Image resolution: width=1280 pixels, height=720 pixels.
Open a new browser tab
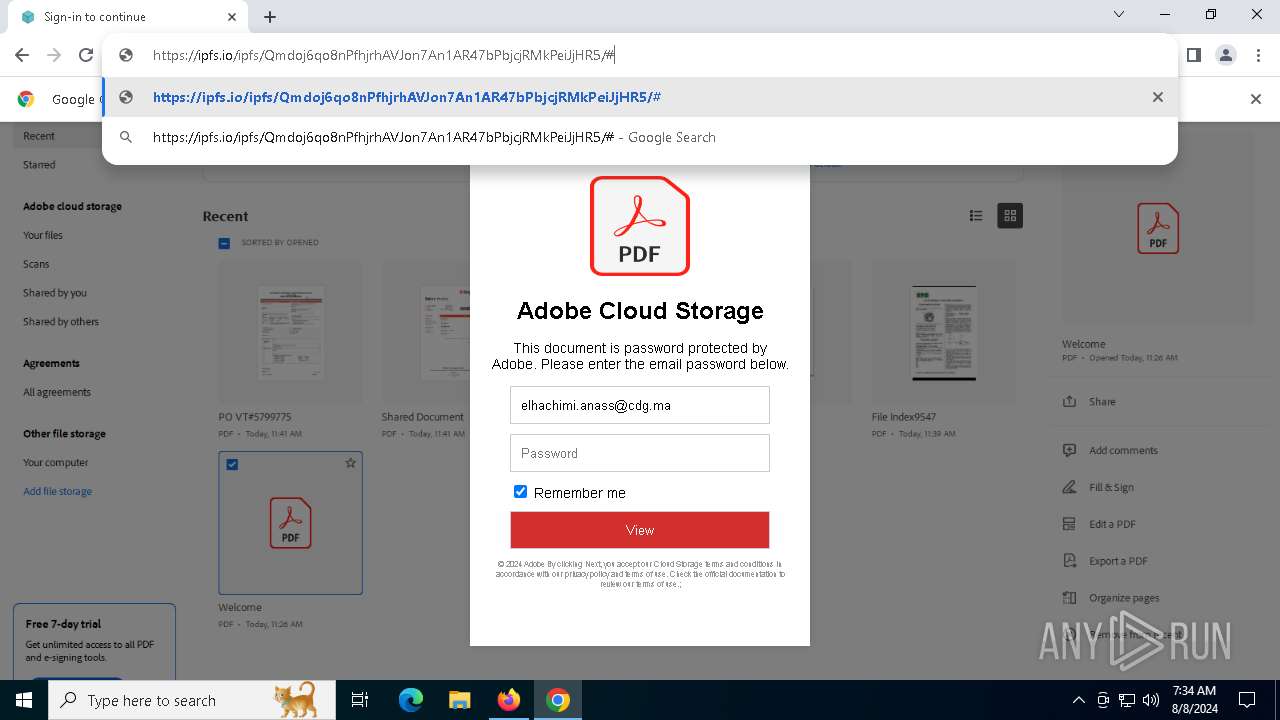(270, 17)
